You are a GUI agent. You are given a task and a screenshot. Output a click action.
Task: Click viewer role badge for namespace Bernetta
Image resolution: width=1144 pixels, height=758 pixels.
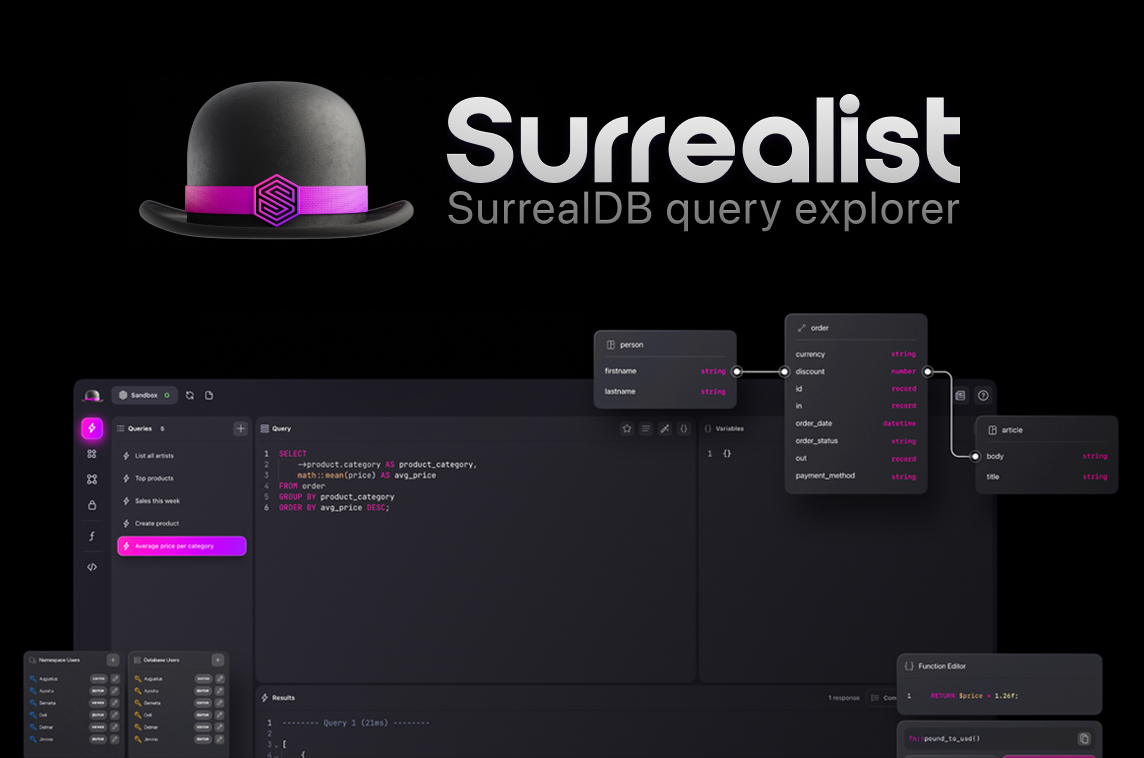(98, 703)
